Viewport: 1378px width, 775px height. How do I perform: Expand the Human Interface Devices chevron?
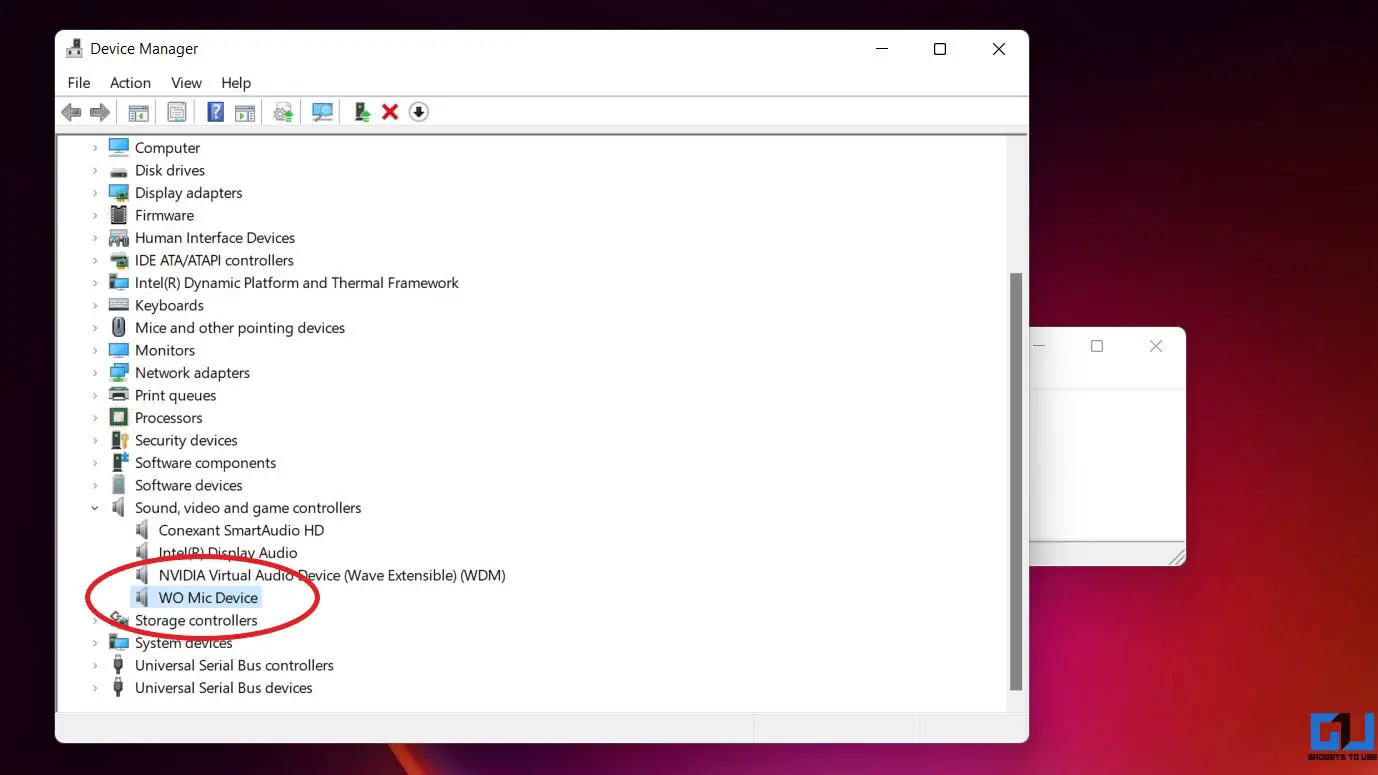(95, 238)
